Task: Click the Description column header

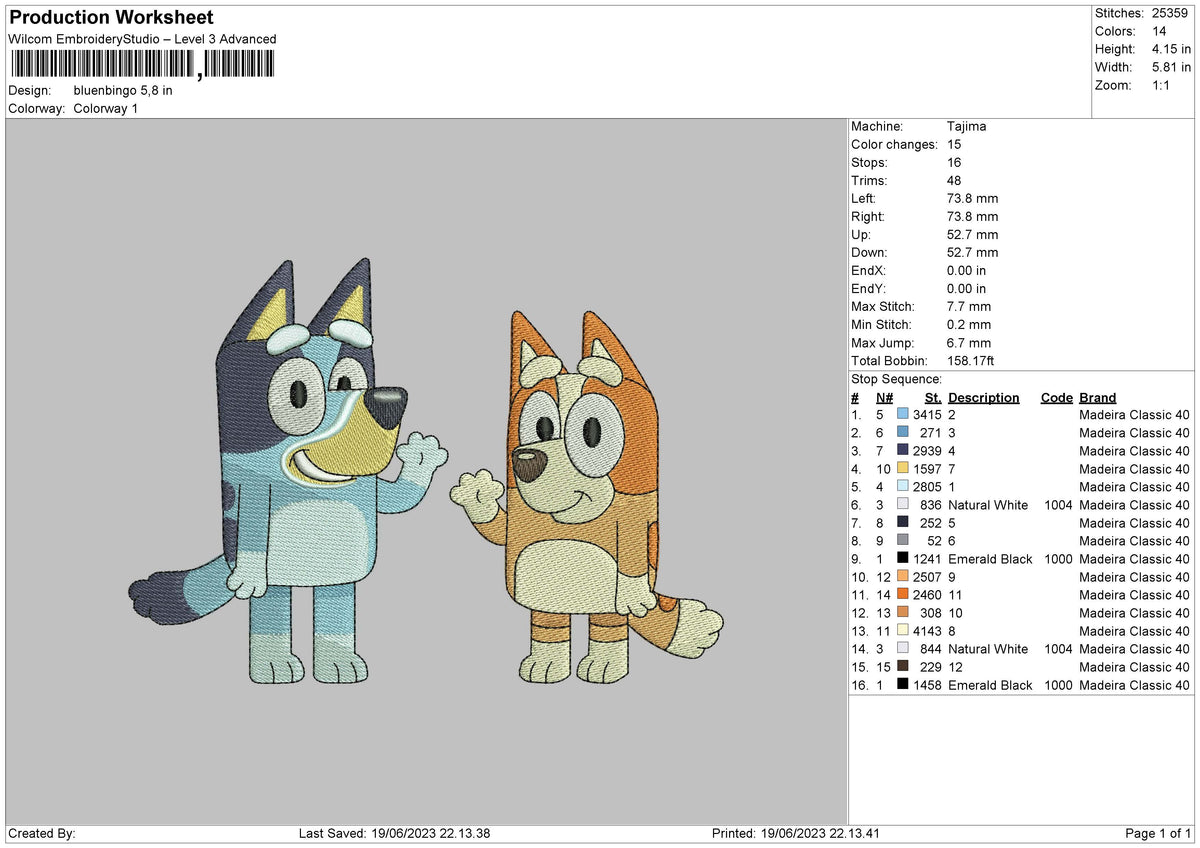Action: pyautogui.click(x=984, y=398)
